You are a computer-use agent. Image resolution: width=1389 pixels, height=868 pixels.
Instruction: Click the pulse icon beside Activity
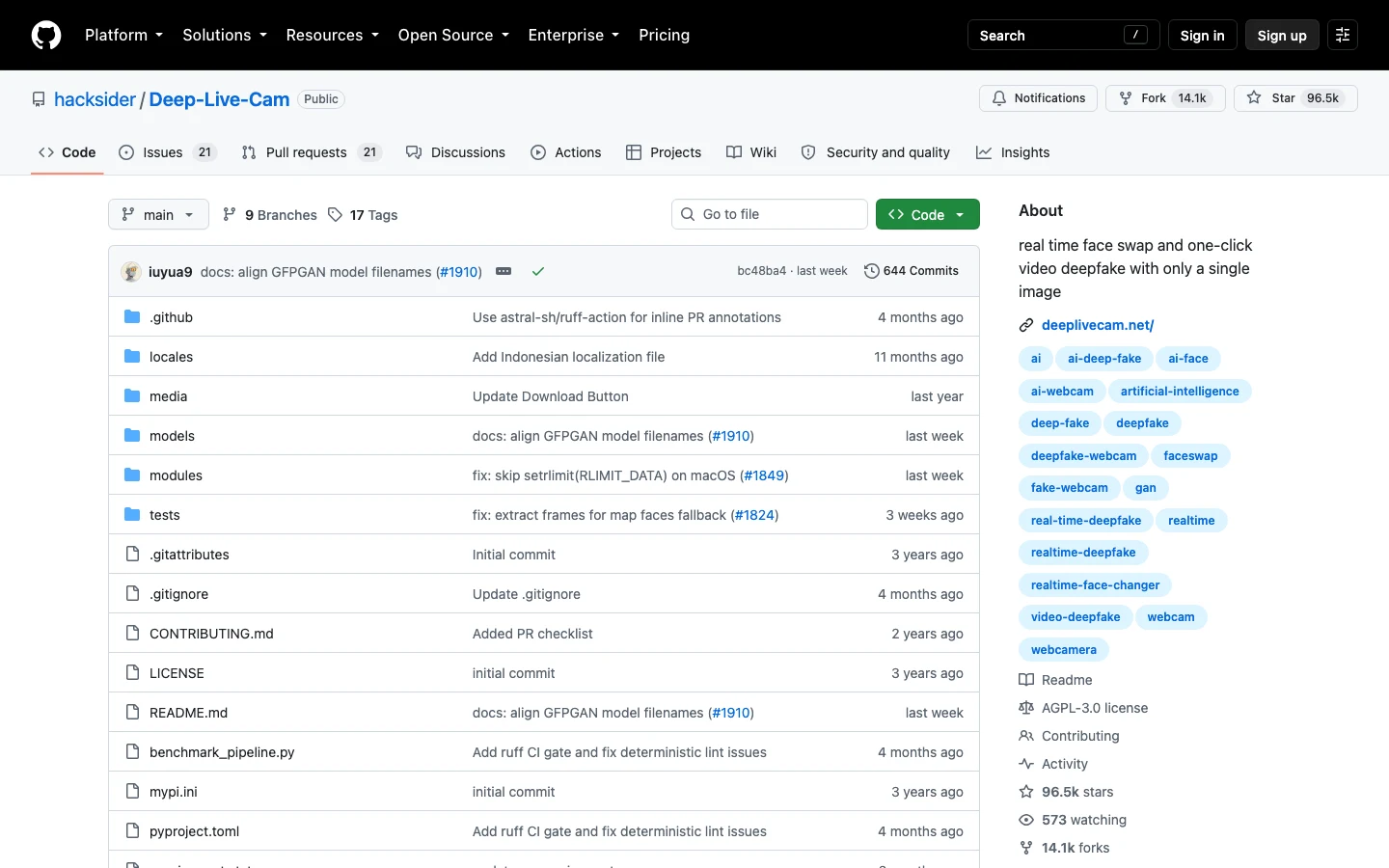[1026, 764]
